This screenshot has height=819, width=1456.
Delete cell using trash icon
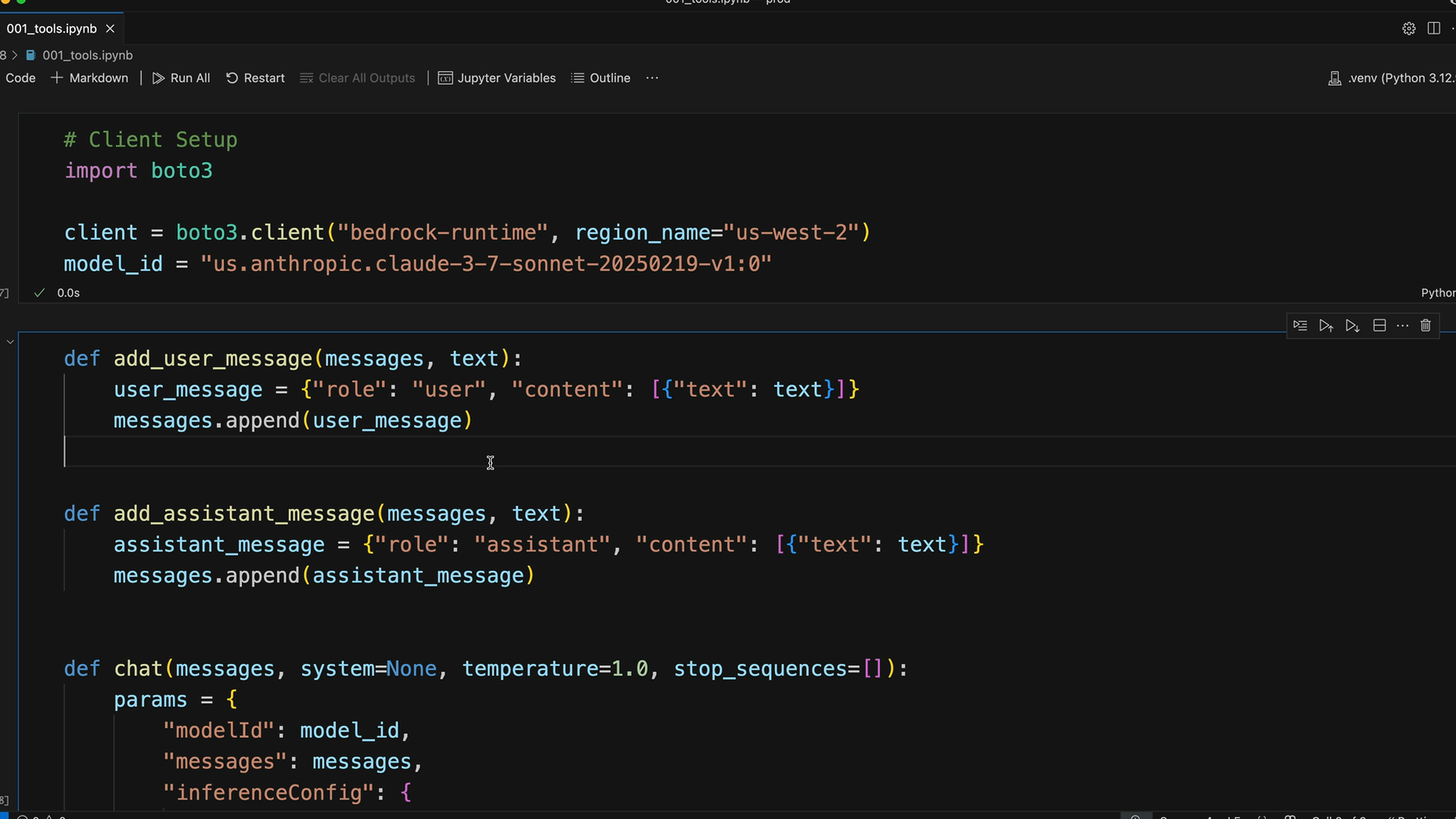[x=1426, y=325]
